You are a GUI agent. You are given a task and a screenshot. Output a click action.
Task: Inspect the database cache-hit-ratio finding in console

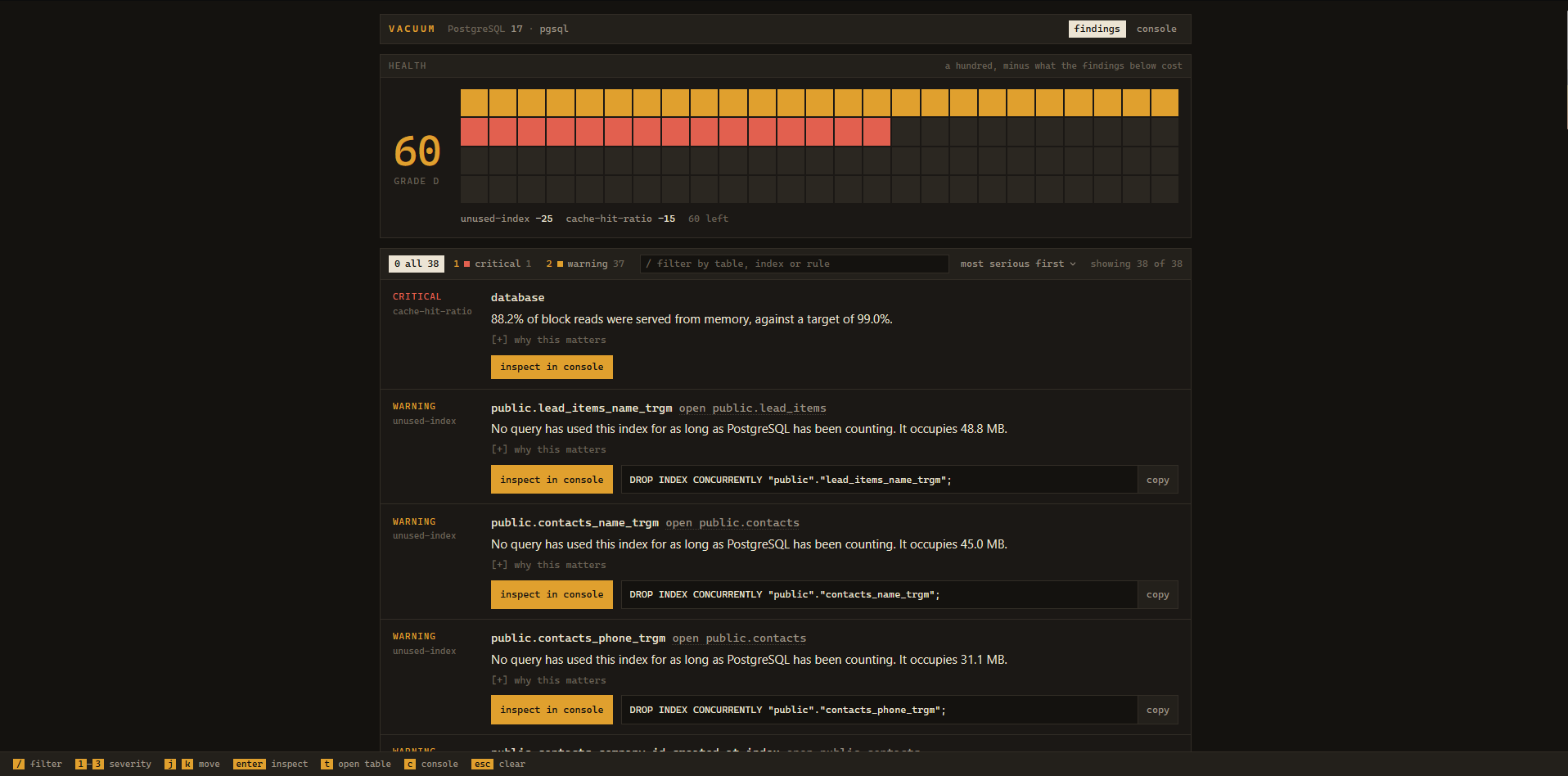pos(552,367)
